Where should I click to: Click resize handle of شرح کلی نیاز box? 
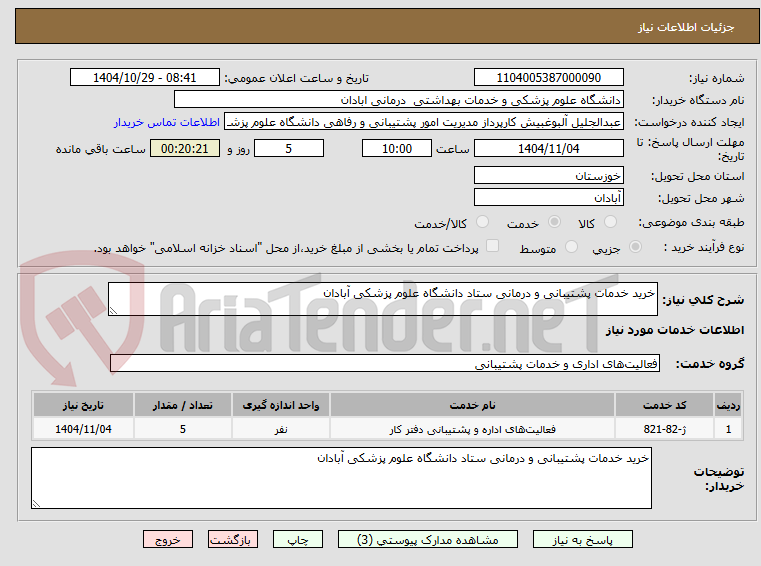point(113,311)
